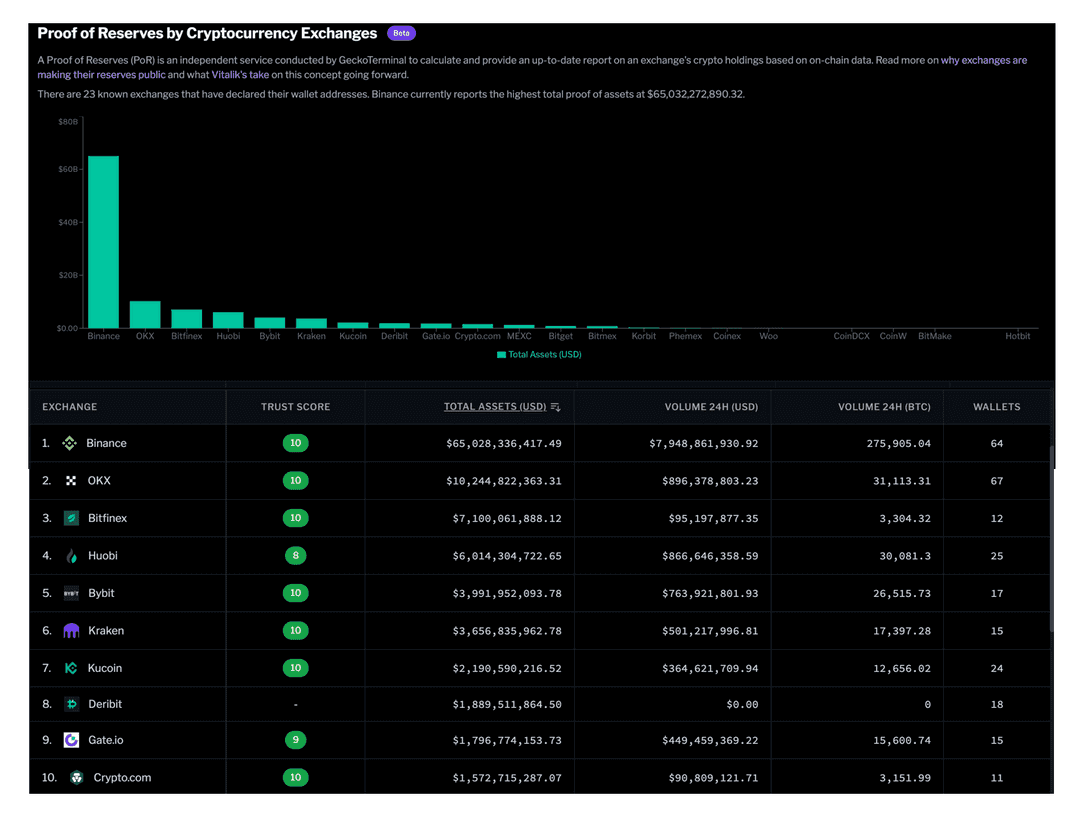Viewport: 1080px width, 817px height.
Task: Click the Exchange column header
Action: 69,406
